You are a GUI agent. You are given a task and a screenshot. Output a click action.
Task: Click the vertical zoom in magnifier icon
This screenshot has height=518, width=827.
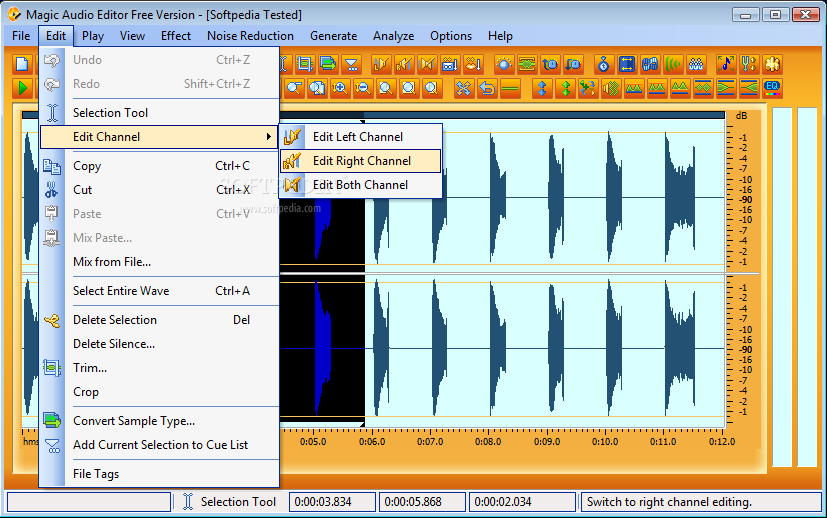click(x=340, y=88)
